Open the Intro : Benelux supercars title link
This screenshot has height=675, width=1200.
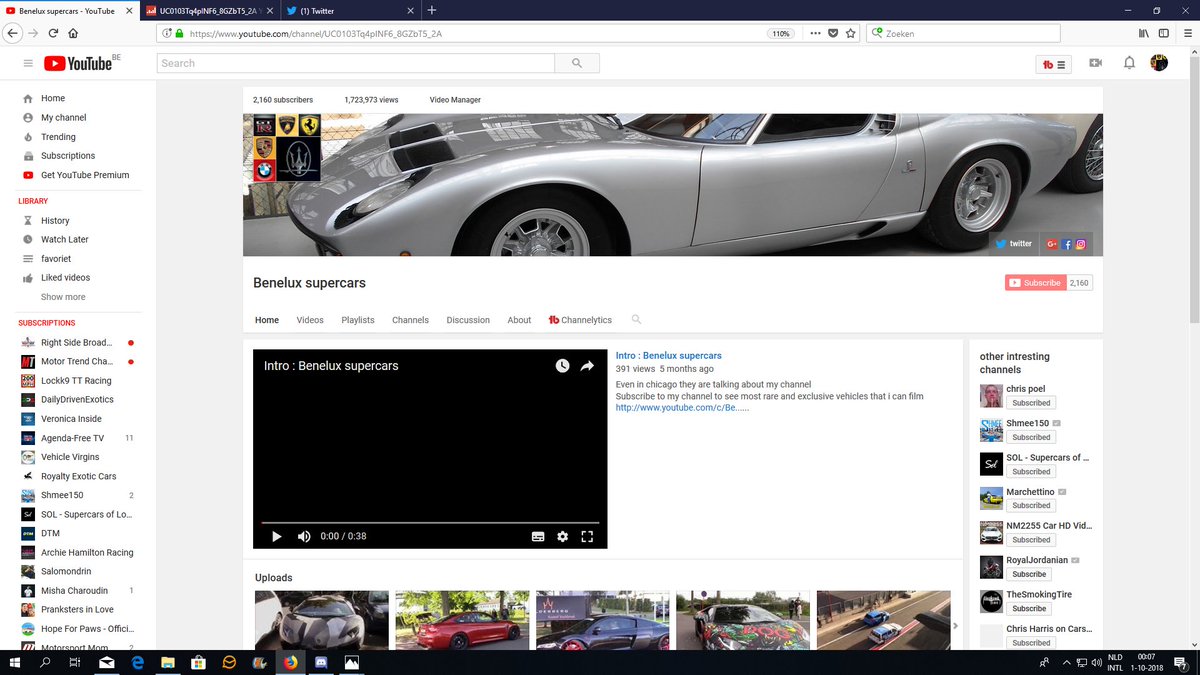[668, 355]
